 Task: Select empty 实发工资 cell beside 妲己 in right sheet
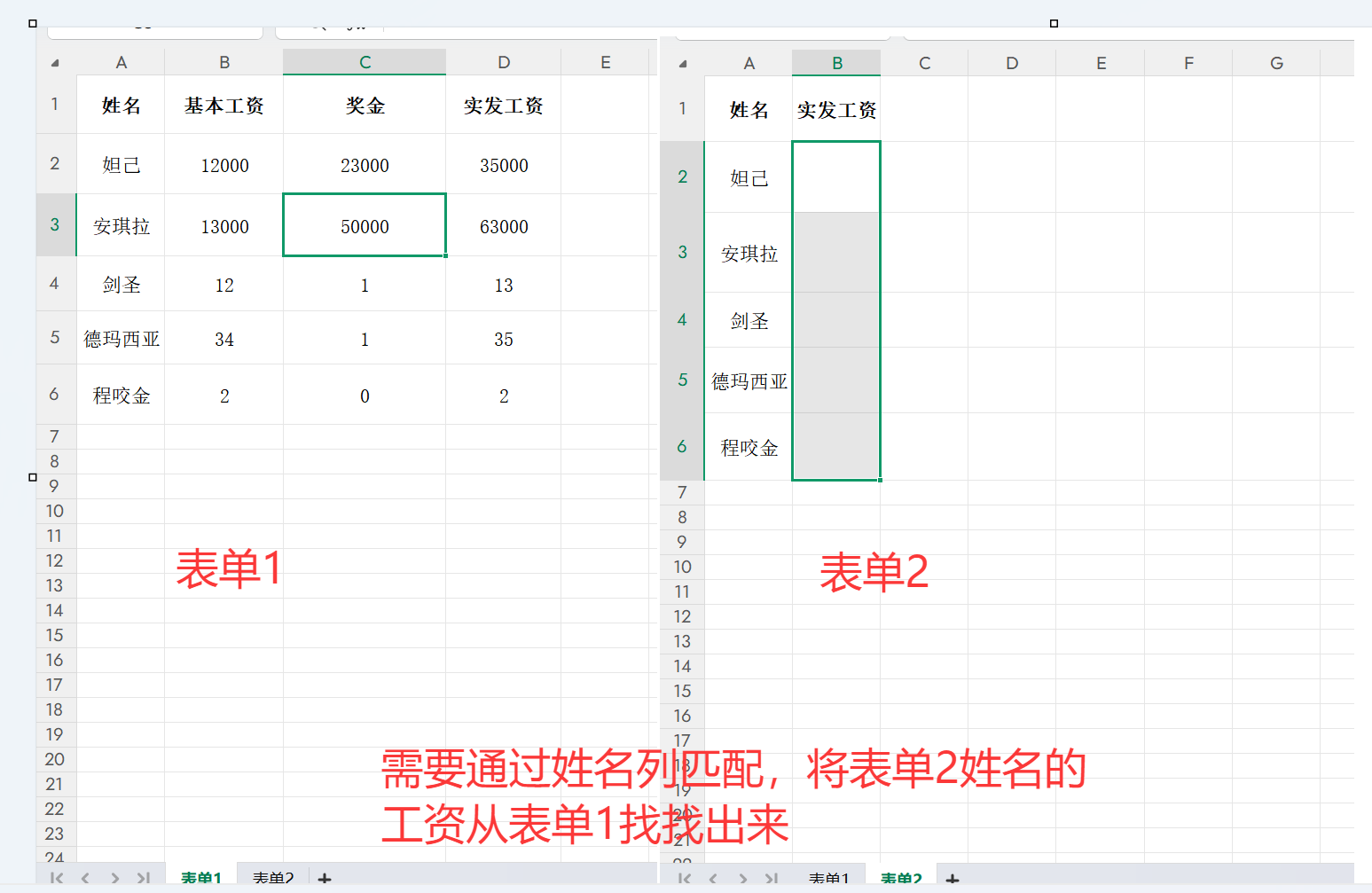[x=836, y=177]
